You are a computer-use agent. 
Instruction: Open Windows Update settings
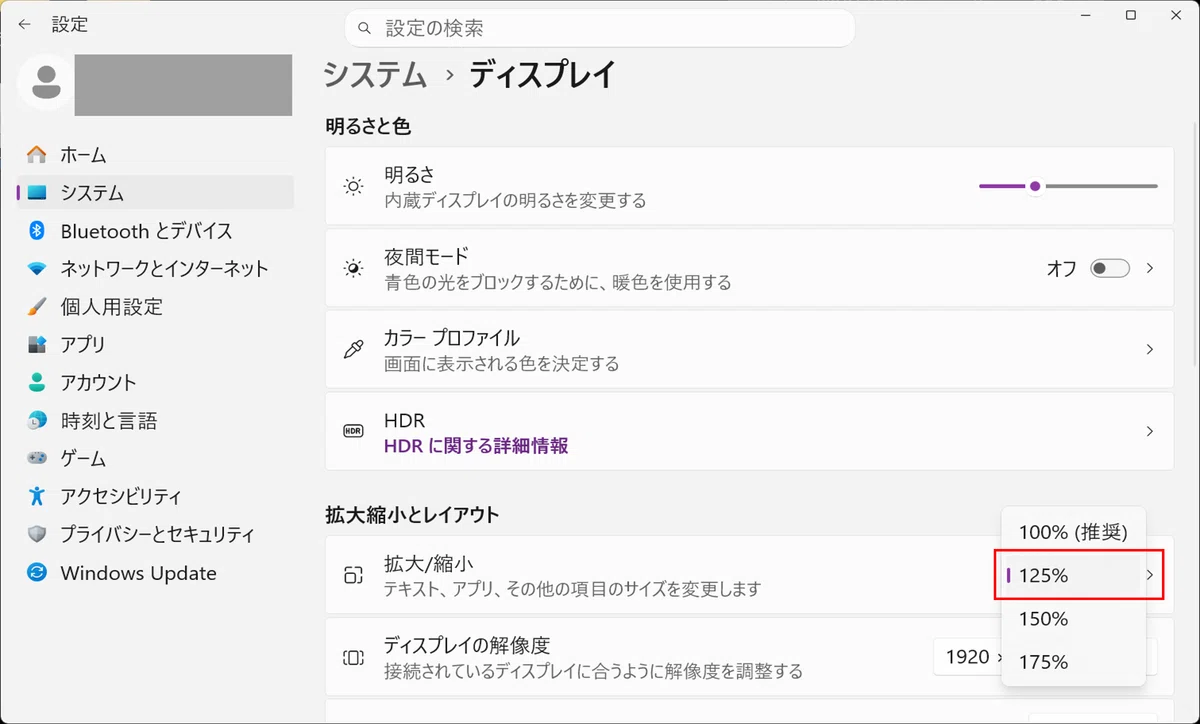(x=155, y=573)
